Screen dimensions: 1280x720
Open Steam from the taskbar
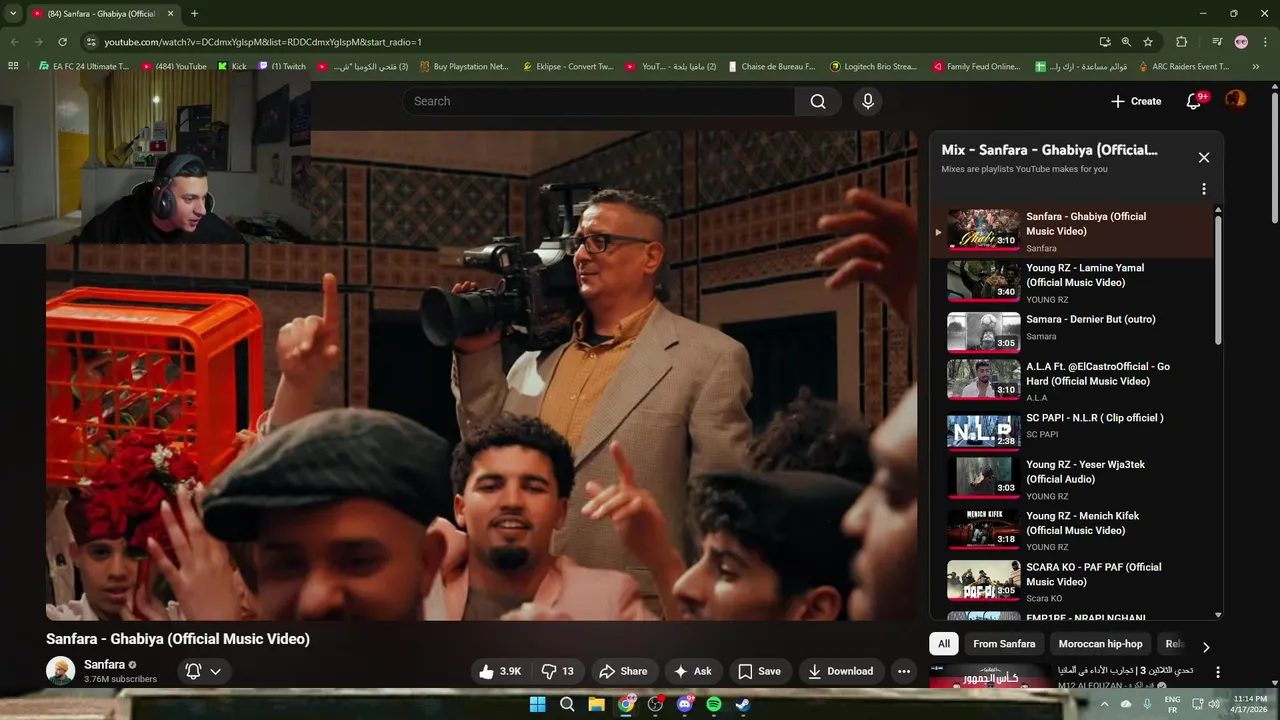tap(743, 704)
